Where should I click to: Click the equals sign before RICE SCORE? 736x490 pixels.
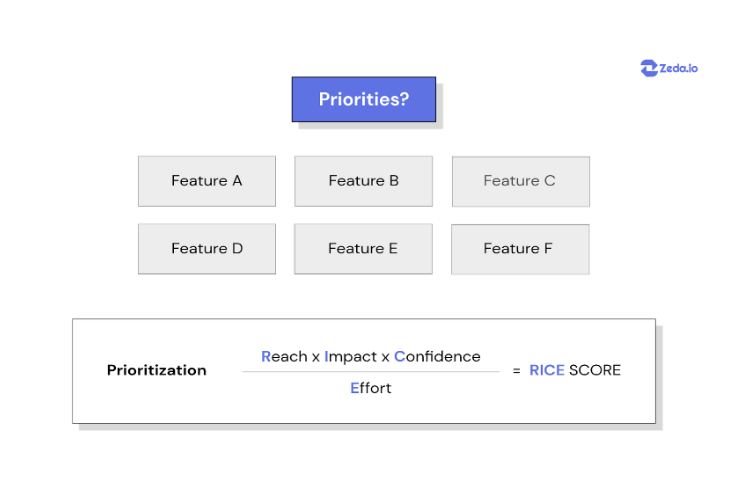[517, 370]
